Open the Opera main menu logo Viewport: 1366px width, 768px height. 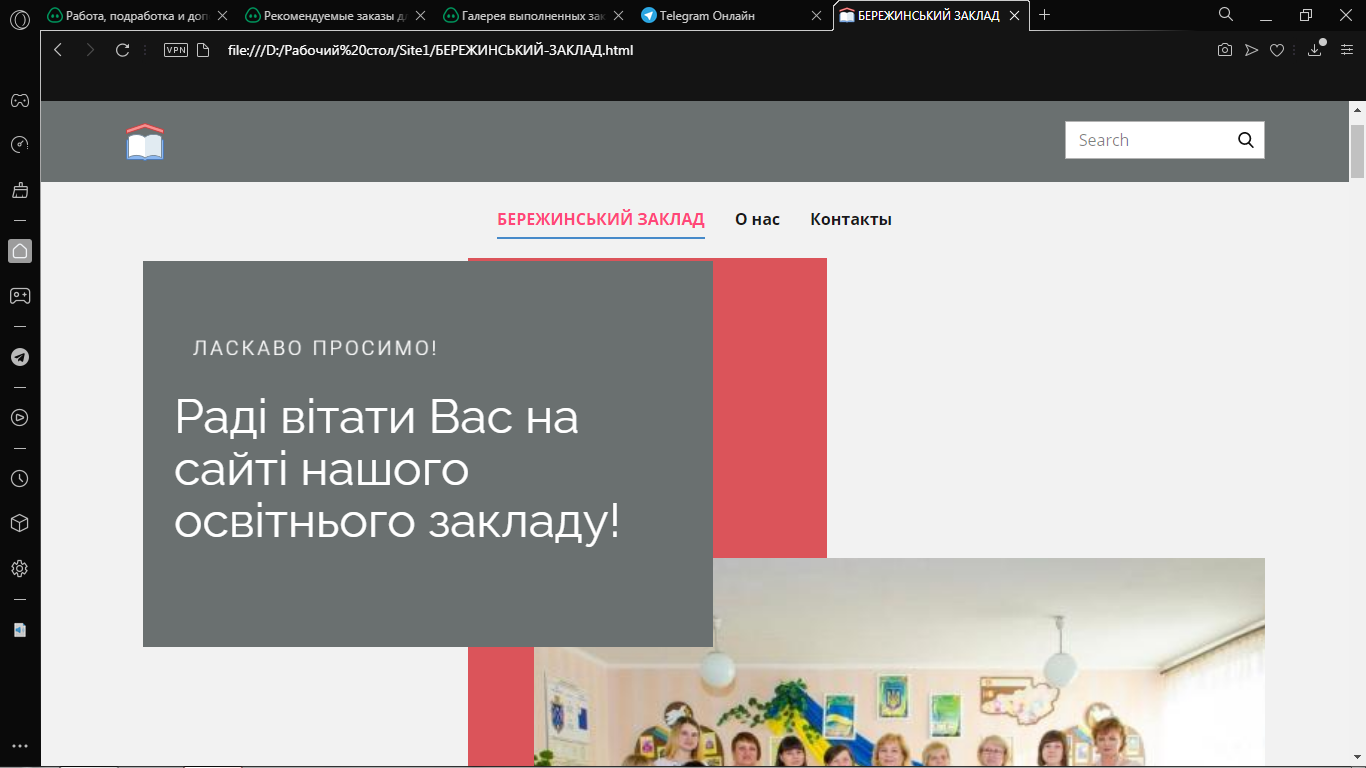[19, 19]
